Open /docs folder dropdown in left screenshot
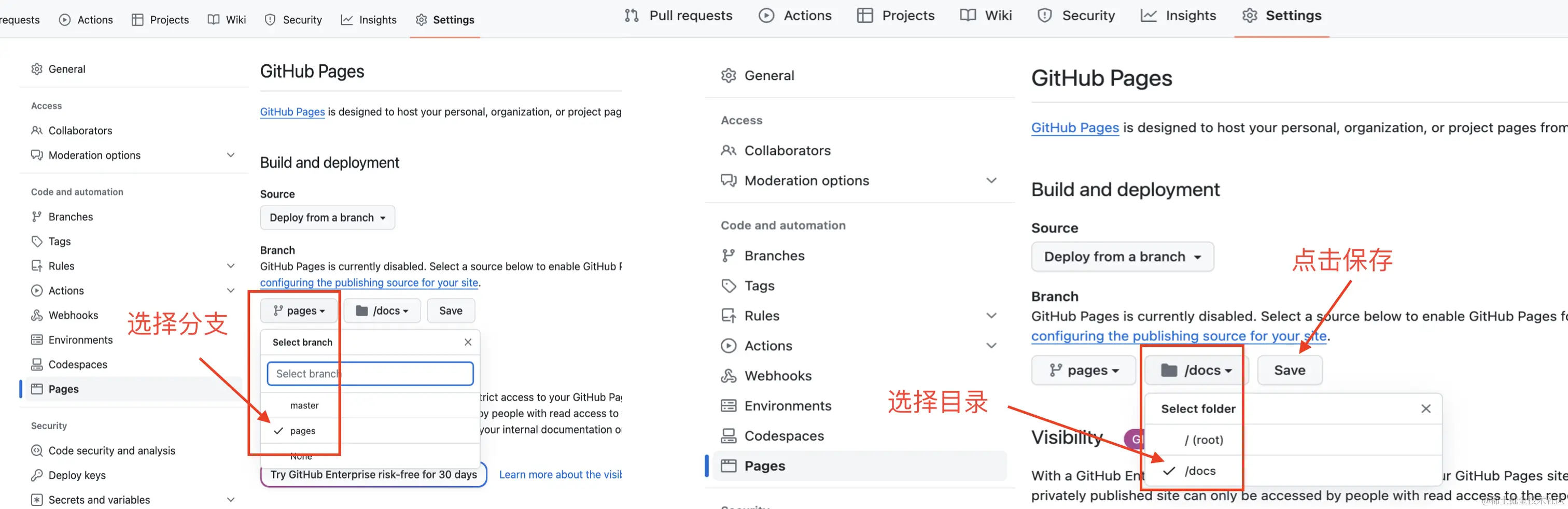The width and height of the screenshot is (1568, 509). click(382, 311)
